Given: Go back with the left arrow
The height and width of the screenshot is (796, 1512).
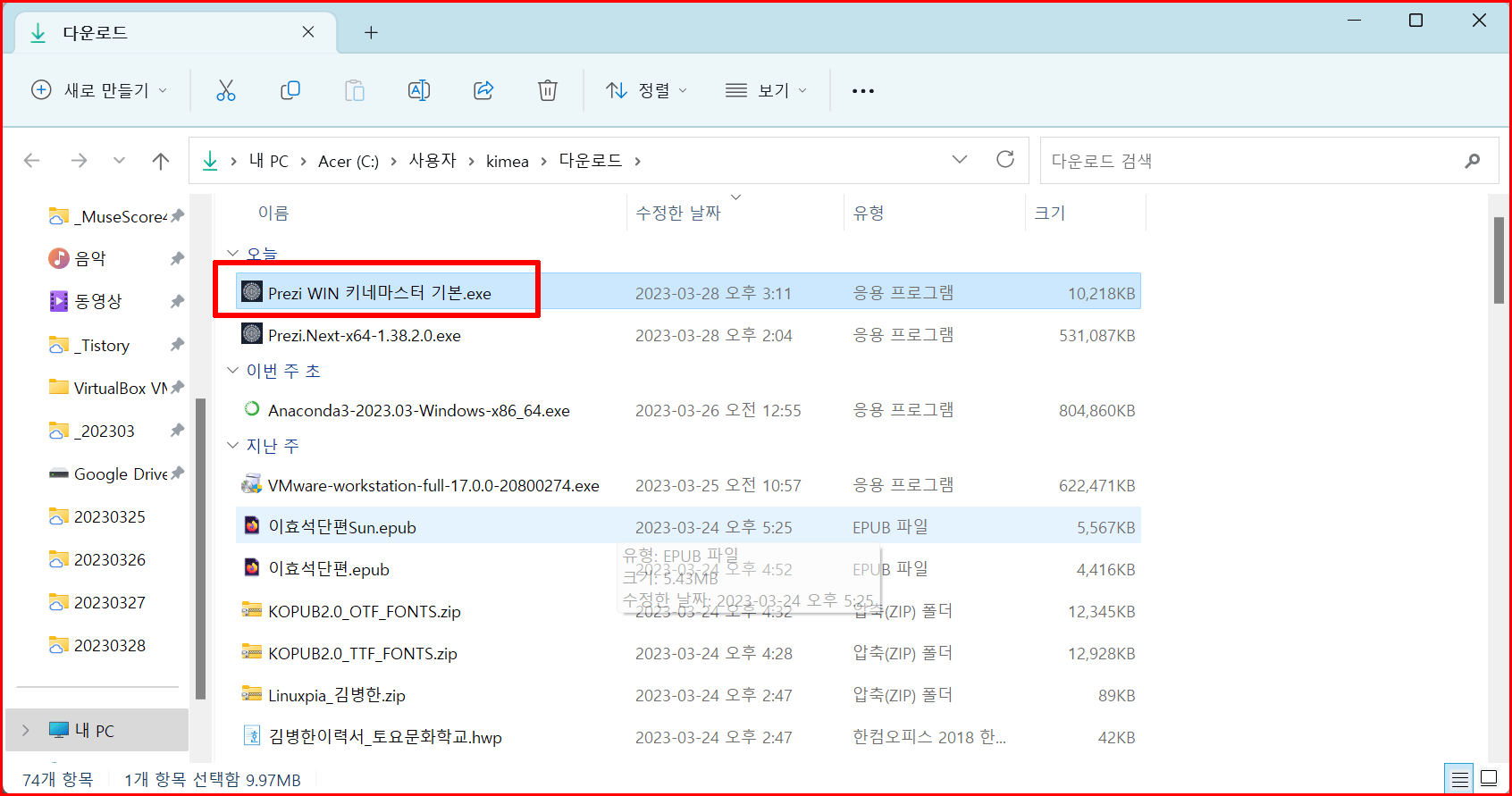Looking at the screenshot, I should (x=32, y=161).
